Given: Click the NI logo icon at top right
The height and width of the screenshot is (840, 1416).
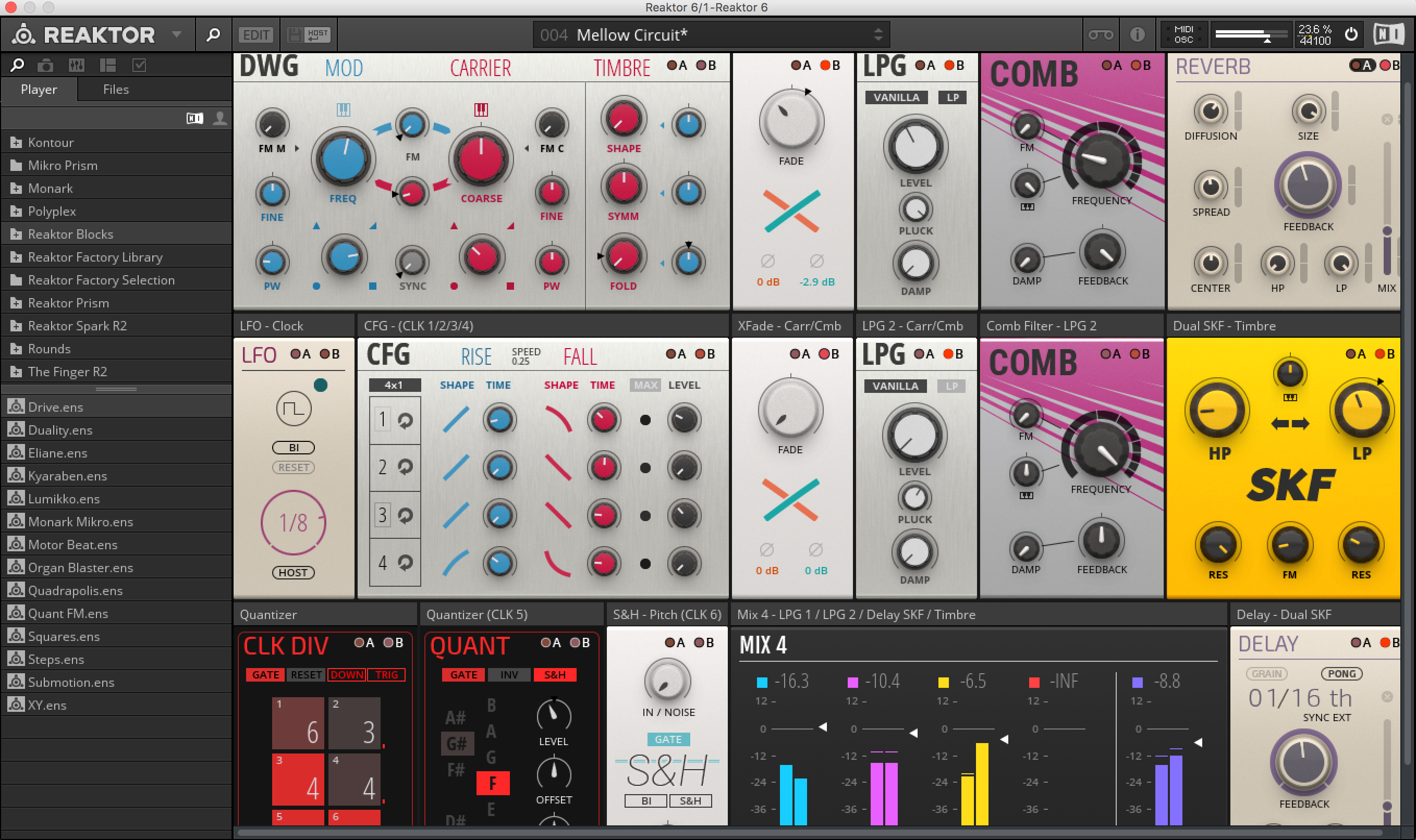Looking at the screenshot, I should pos(1388,34).
